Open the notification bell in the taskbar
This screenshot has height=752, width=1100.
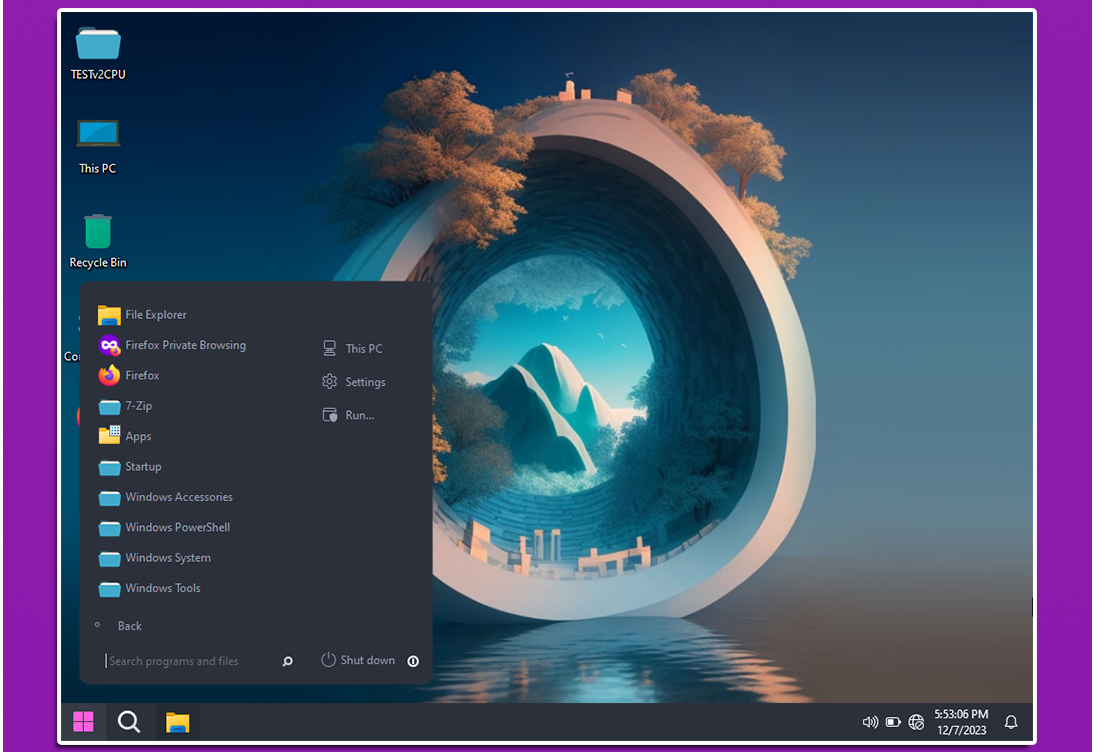point(1011,722)
